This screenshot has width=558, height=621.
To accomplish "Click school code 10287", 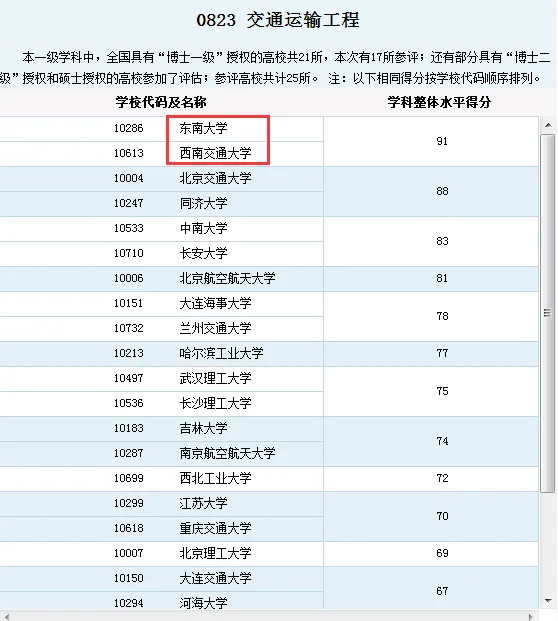I will tap(129, 453).
